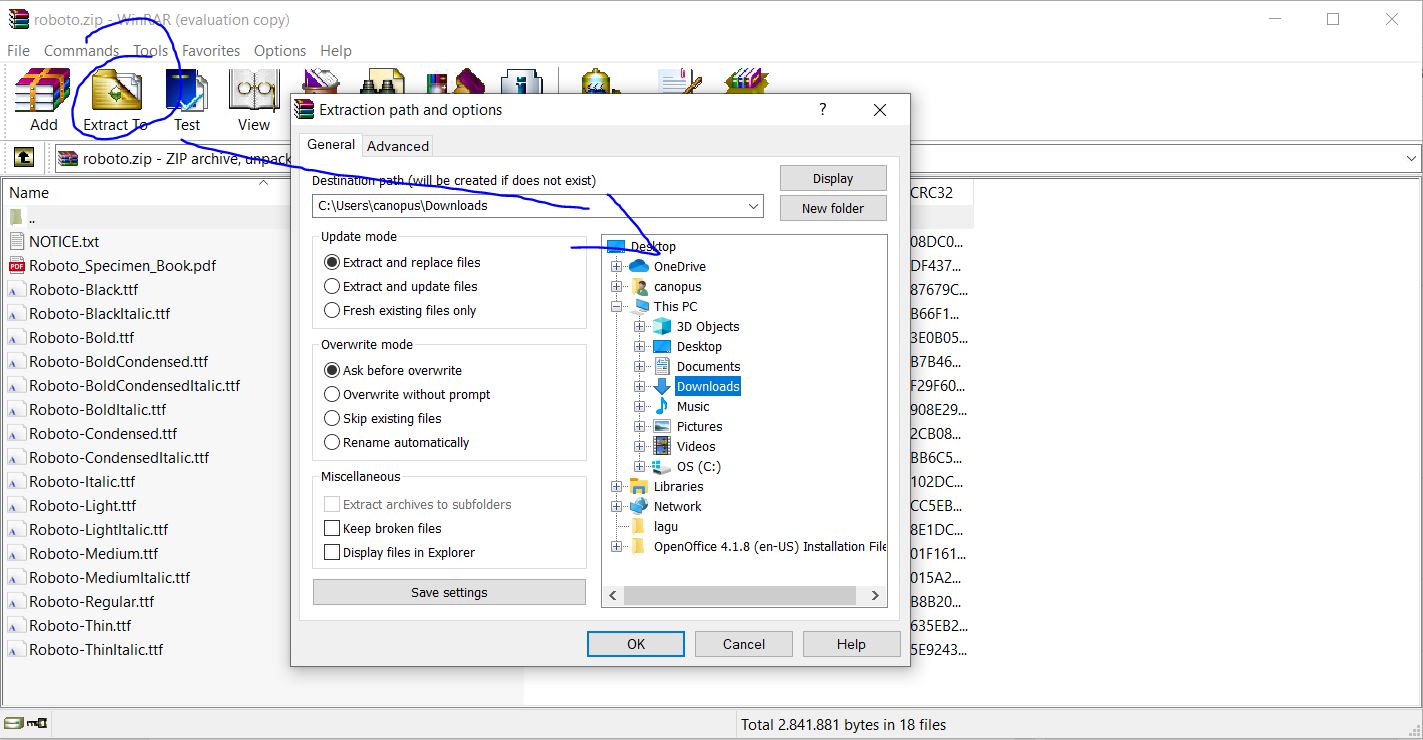Expand the Documents tree node
This screenshot has height=740, width=1423.
pyautogui.click(x=640, y=367)
